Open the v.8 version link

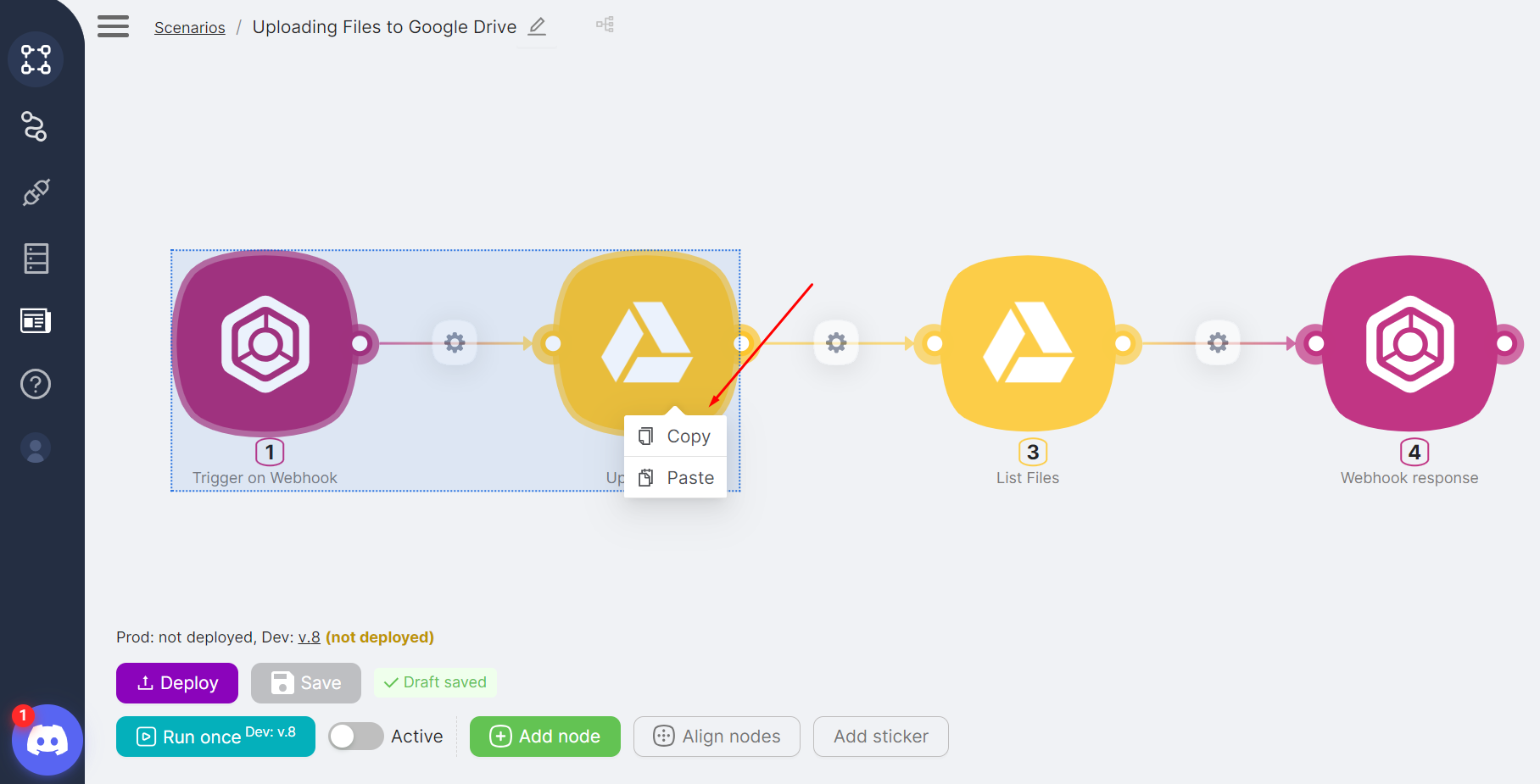click(309, 637)
